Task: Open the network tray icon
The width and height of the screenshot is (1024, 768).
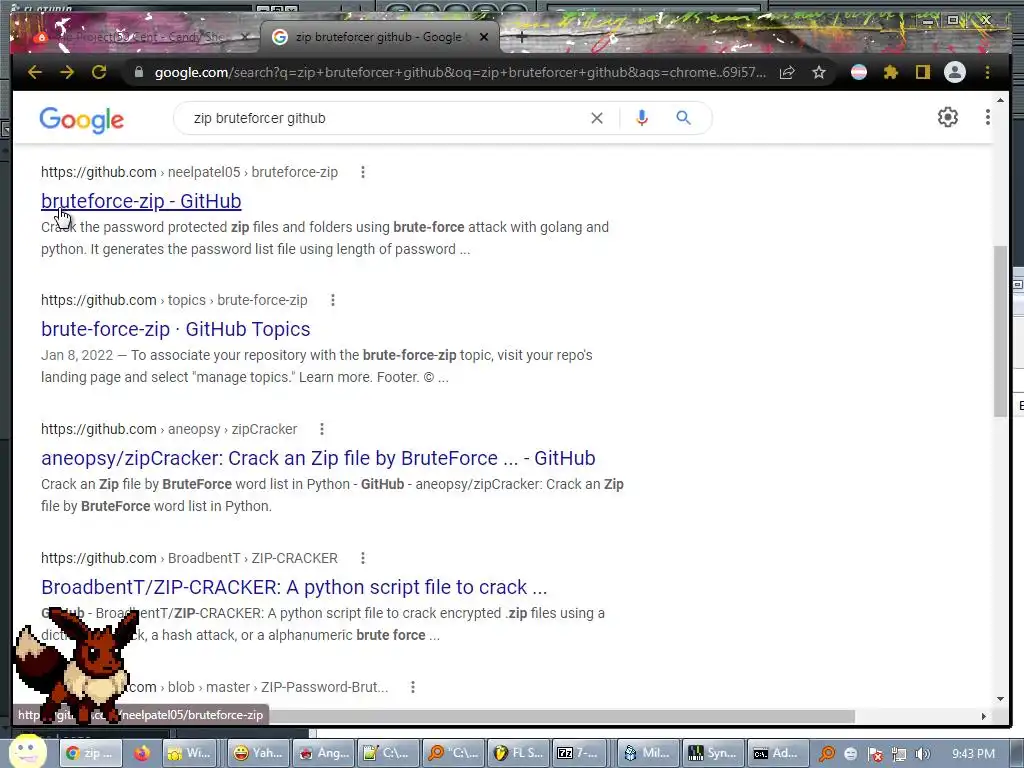Action: coord(899,754)
